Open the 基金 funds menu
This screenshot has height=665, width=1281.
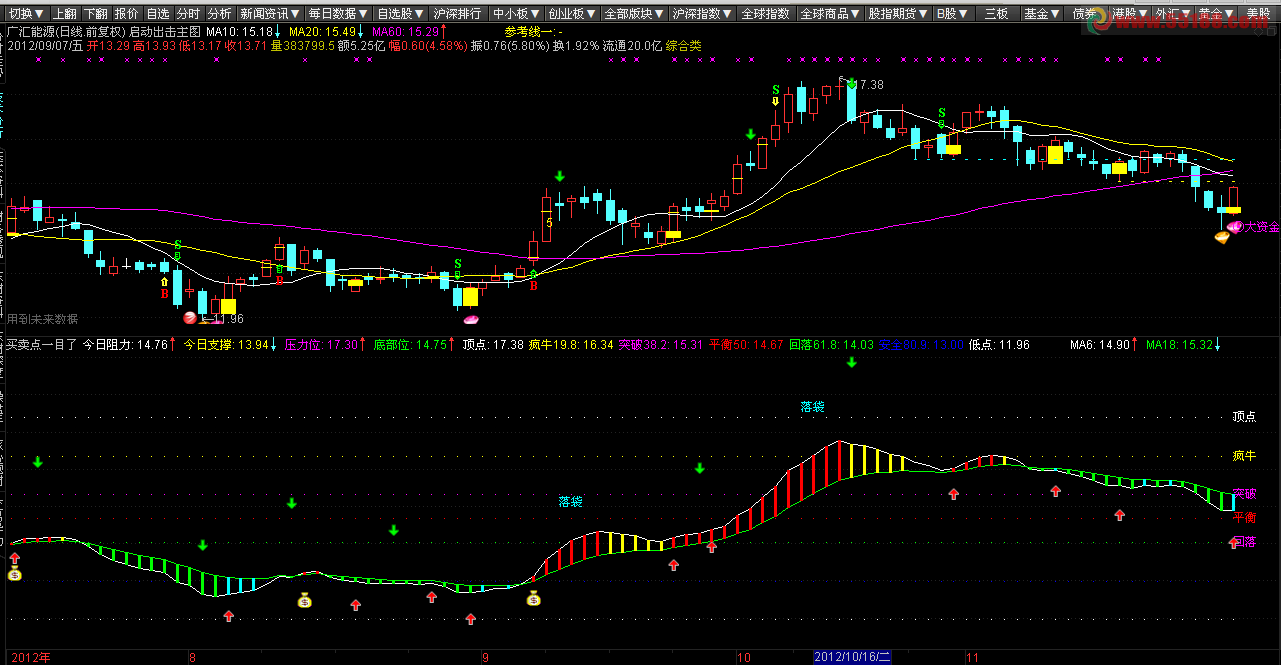[x=1042, y=14]
